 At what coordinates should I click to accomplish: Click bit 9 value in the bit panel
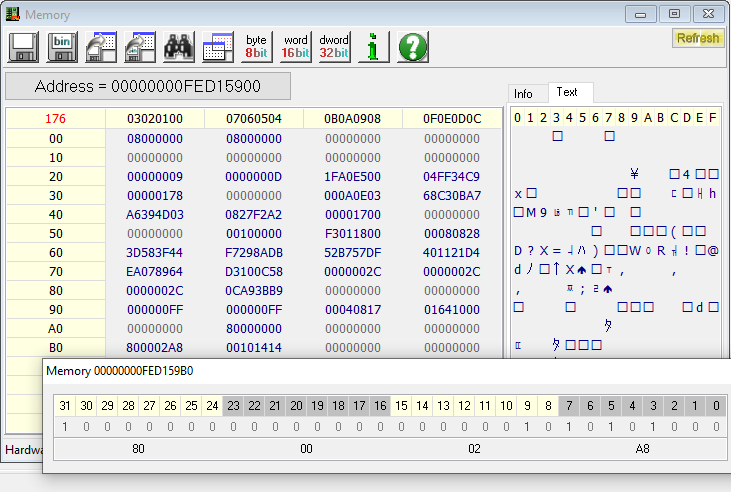coord(527,426)
